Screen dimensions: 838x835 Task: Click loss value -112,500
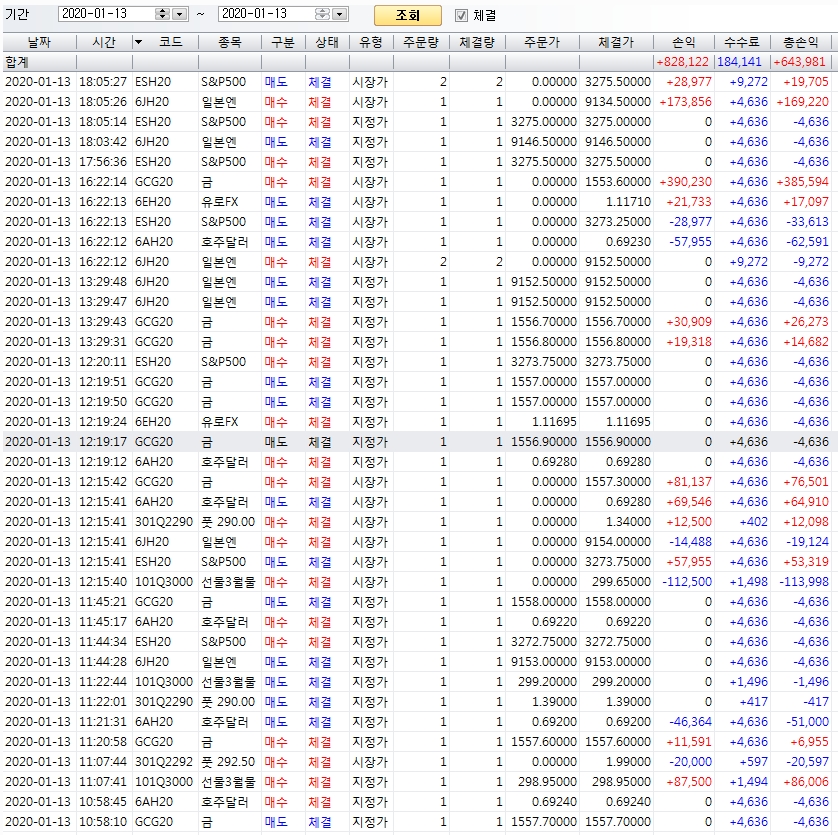tap(687, 582)
